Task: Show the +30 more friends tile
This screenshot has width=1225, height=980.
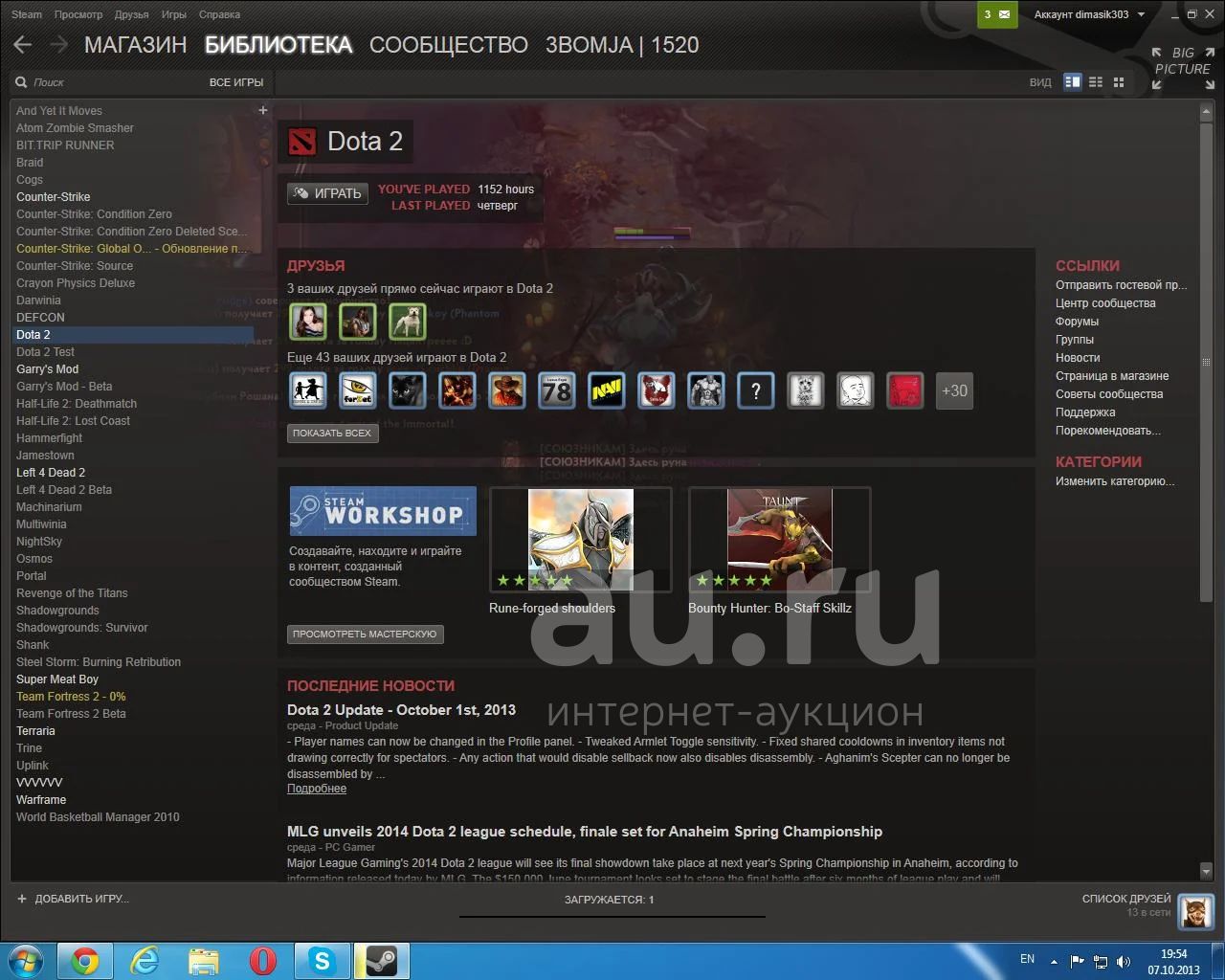Action: click(x=954, y=390)
